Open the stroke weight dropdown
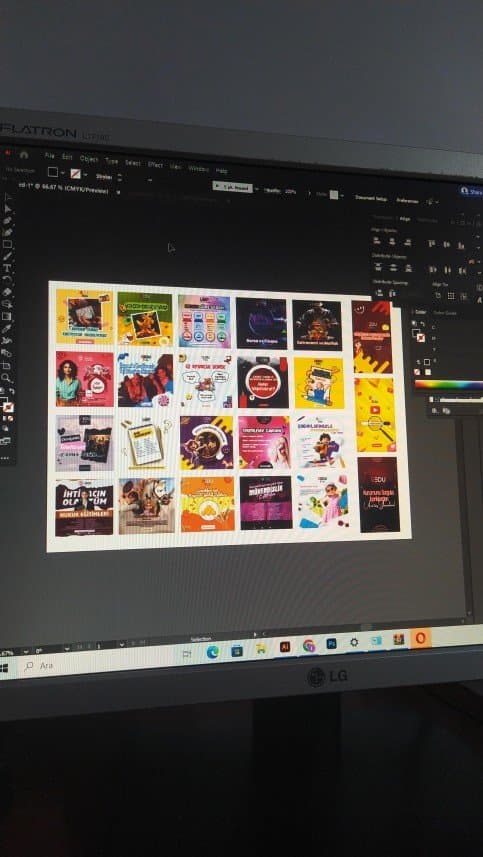This screenshot has width=483, height=857. pos(150,180)
